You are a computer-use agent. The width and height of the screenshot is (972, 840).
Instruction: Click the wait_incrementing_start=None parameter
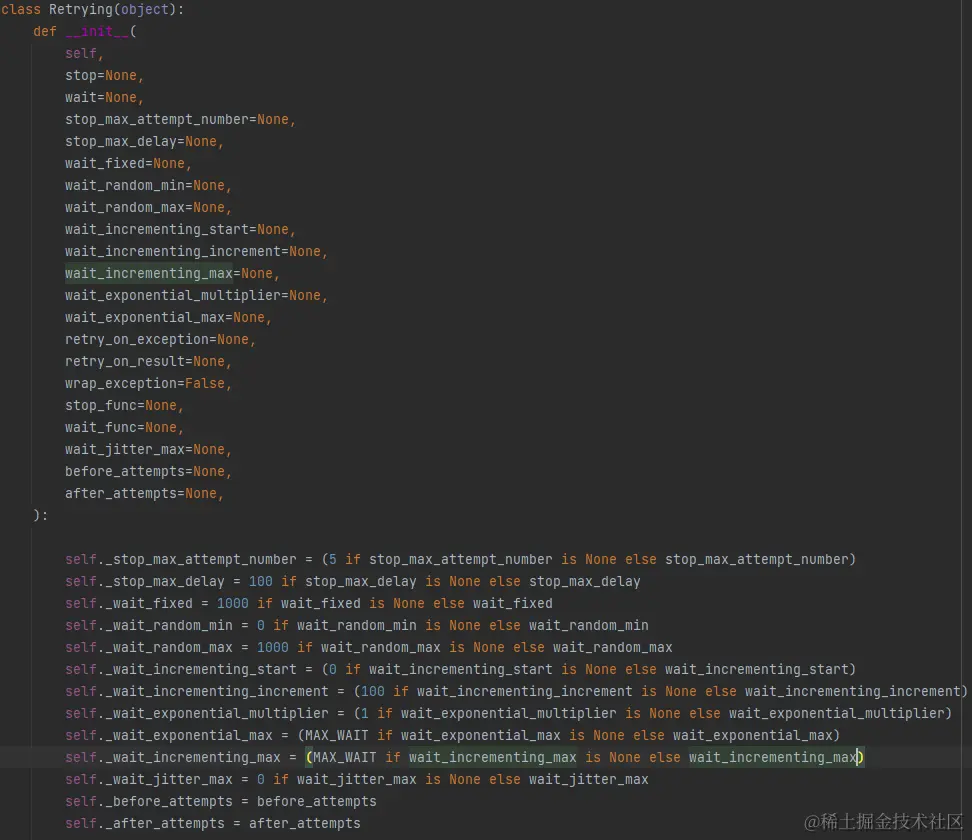180,229
